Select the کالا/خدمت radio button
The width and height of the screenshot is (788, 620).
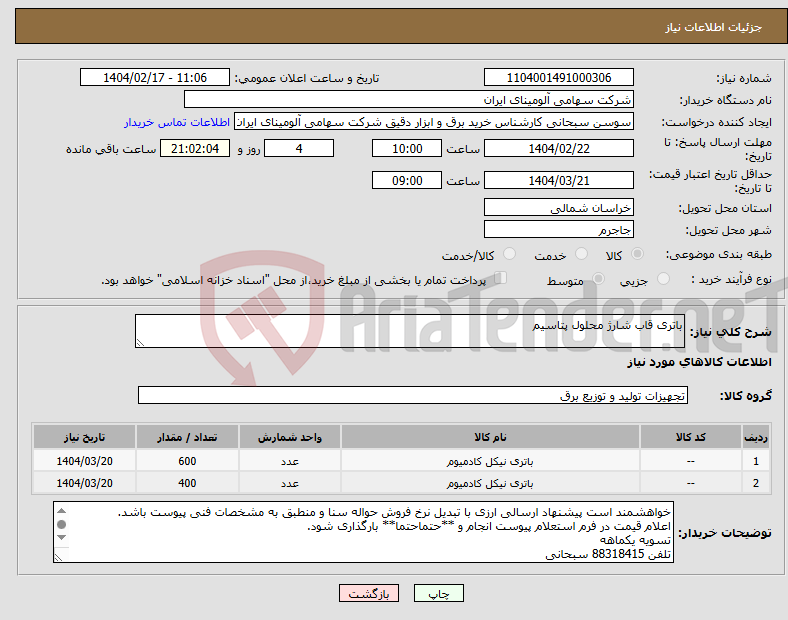pos(509,254)
